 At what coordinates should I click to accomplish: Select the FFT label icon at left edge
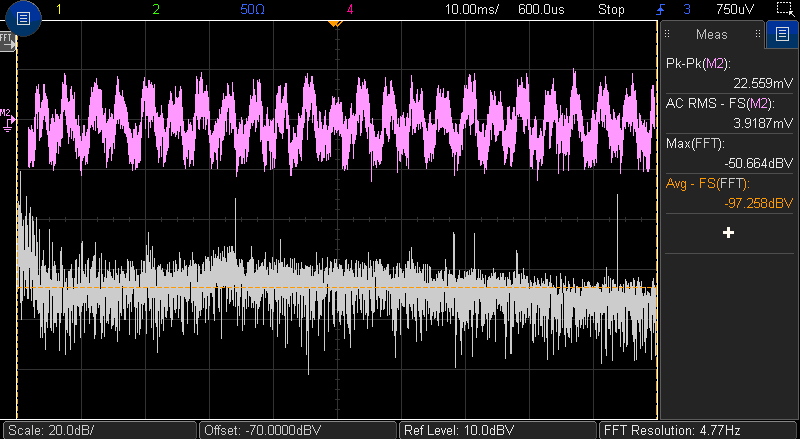7,41
